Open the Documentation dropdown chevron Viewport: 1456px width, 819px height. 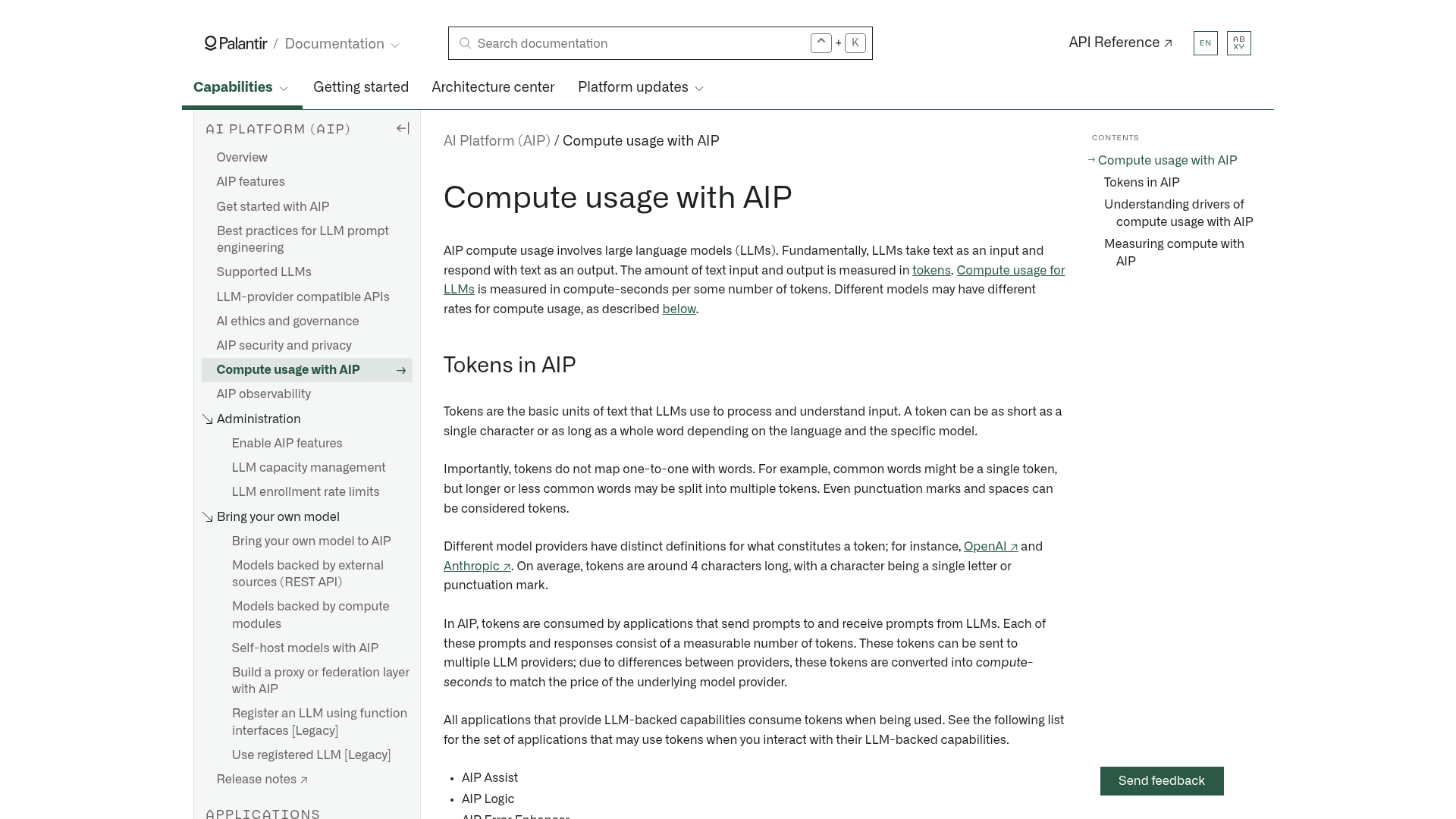click(x=395, y=45)
